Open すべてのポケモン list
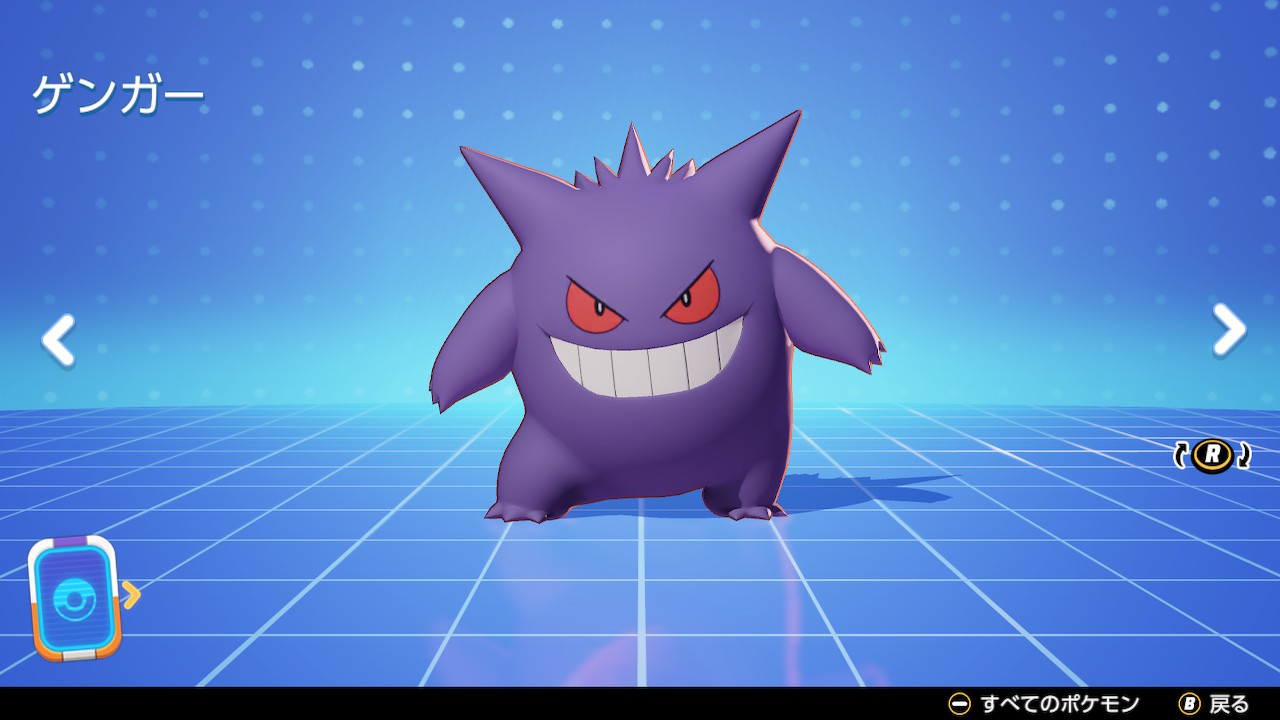 pos(1060,704)
